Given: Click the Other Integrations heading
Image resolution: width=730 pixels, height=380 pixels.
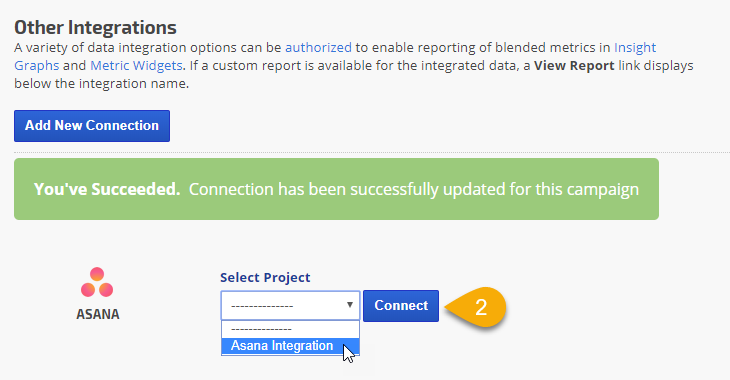Looking at the screenshot, I should (95, 27).
